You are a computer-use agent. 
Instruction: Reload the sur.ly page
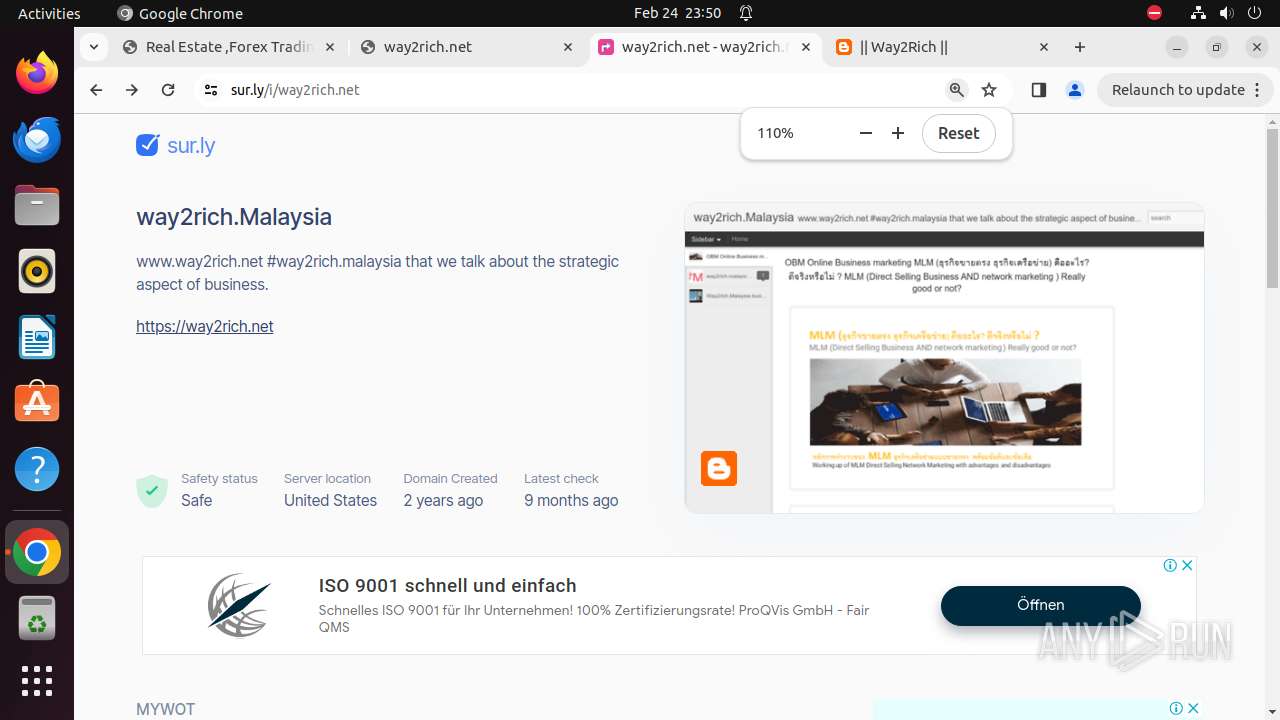[168, 90]
